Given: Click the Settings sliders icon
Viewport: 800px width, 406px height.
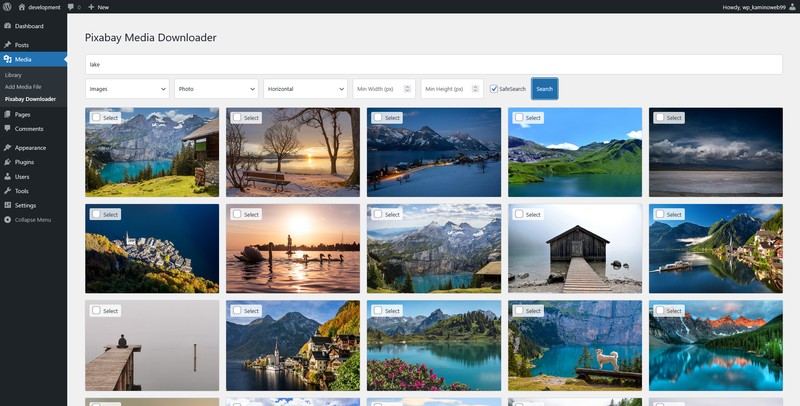Looking at the screenshot, I should click(8, 205).
